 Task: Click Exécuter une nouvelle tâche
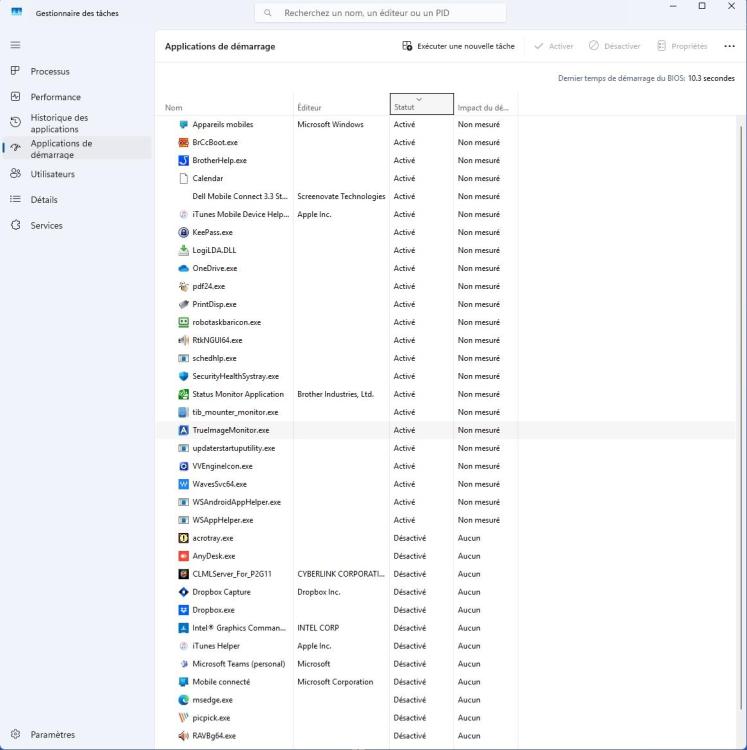(458, 46)
